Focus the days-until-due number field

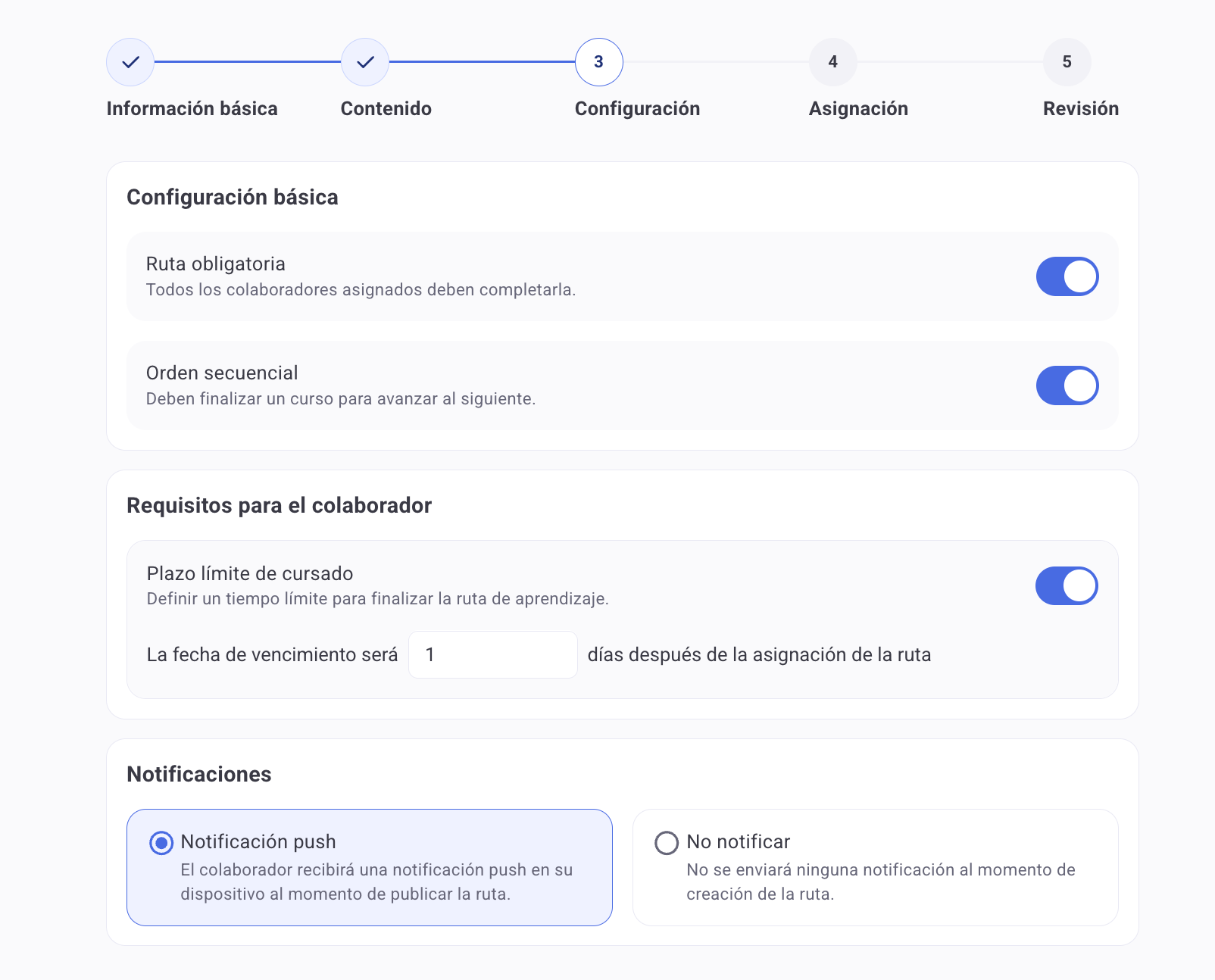point(492,654)
